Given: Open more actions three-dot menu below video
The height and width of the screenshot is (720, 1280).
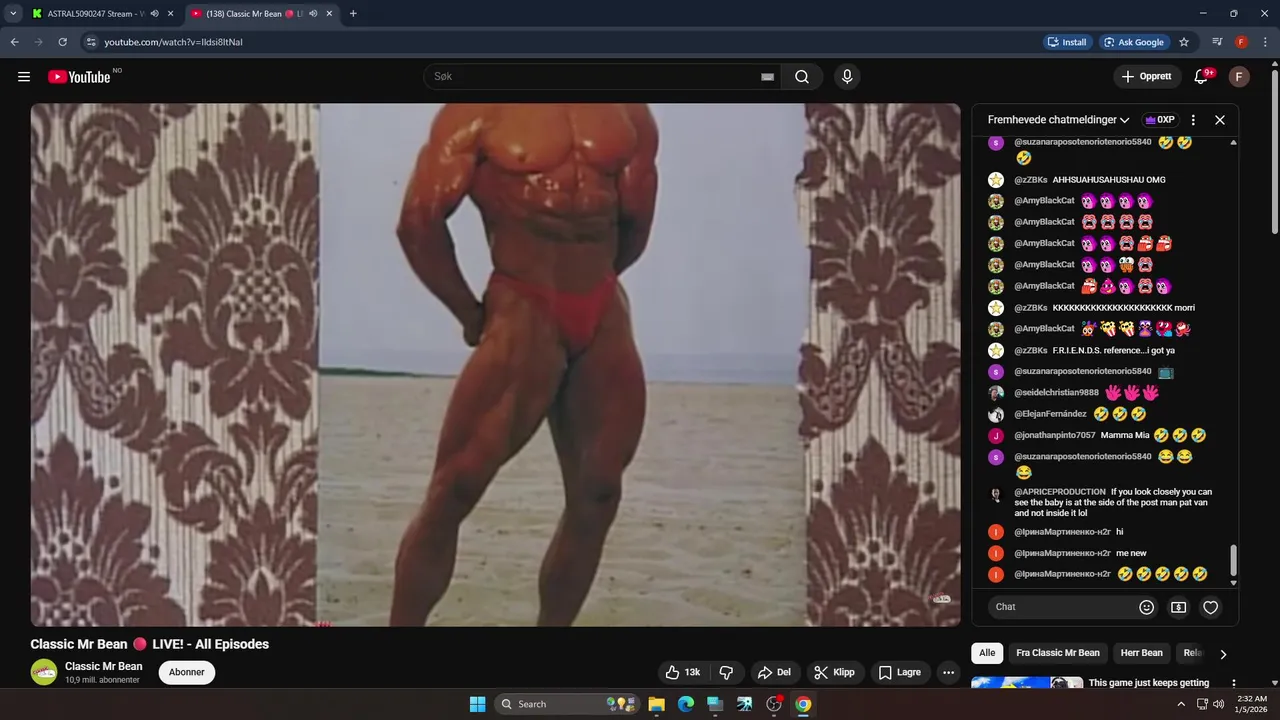Looking at the screenshot, I should (x=948, y=672).
